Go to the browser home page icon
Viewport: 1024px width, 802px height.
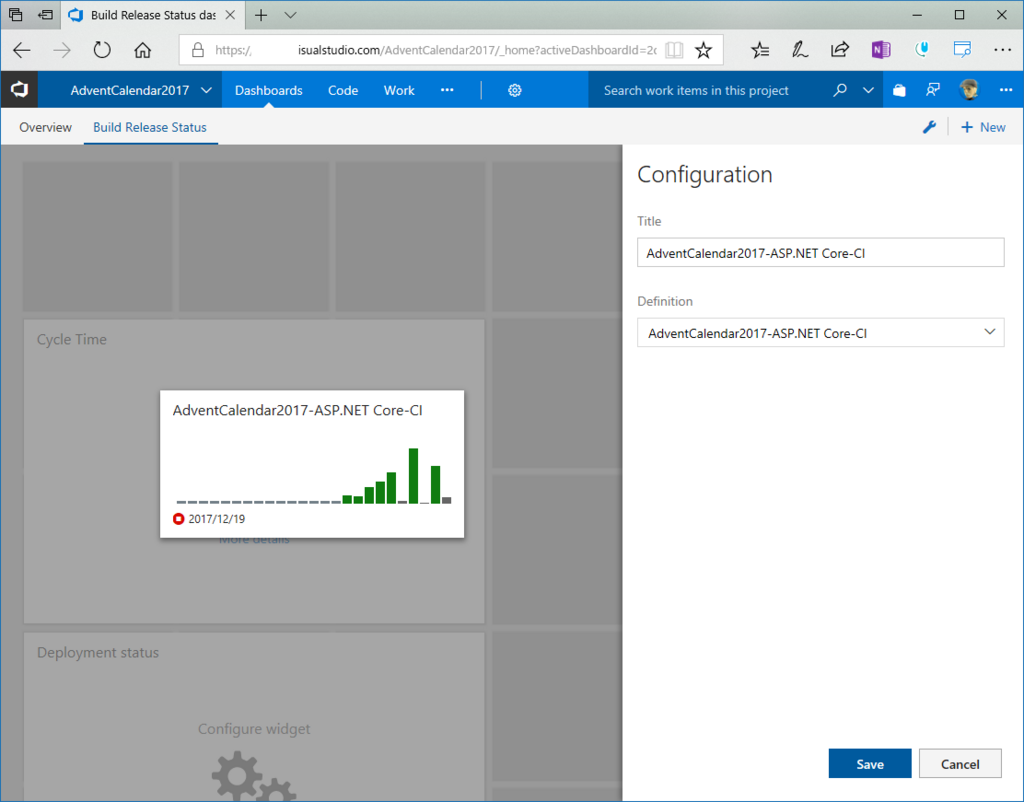click(142, 50)
